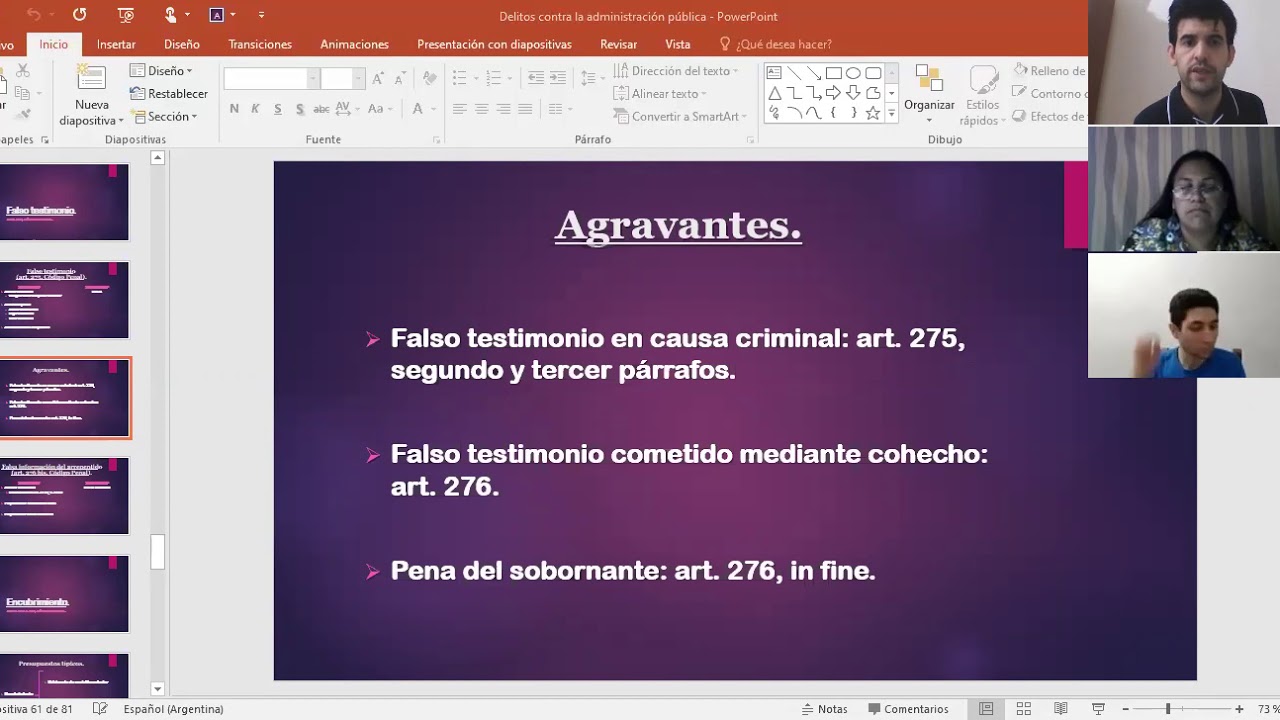This screenshot has height=720, width=1280.
Task: Click the zoom slider handle
Action: [1167, 709]
